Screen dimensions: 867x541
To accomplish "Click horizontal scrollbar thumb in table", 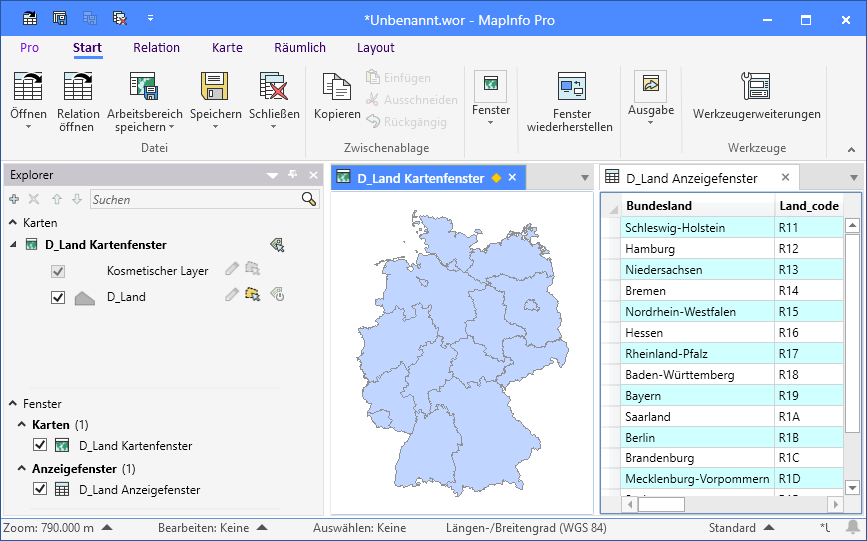I will point(661,504).
